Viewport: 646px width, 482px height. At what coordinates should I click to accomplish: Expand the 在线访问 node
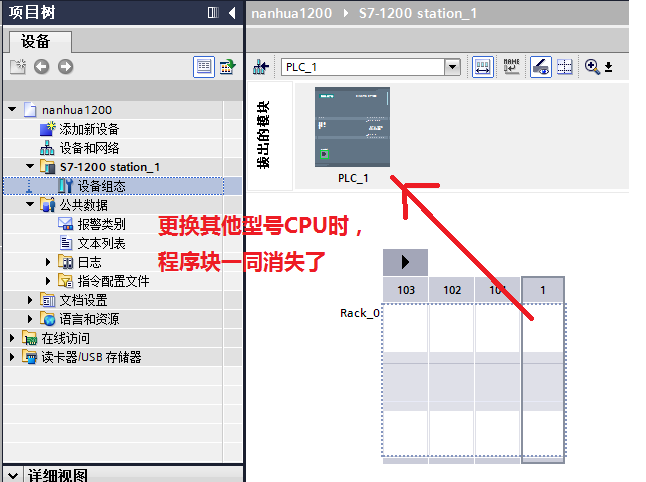[12, 338]
